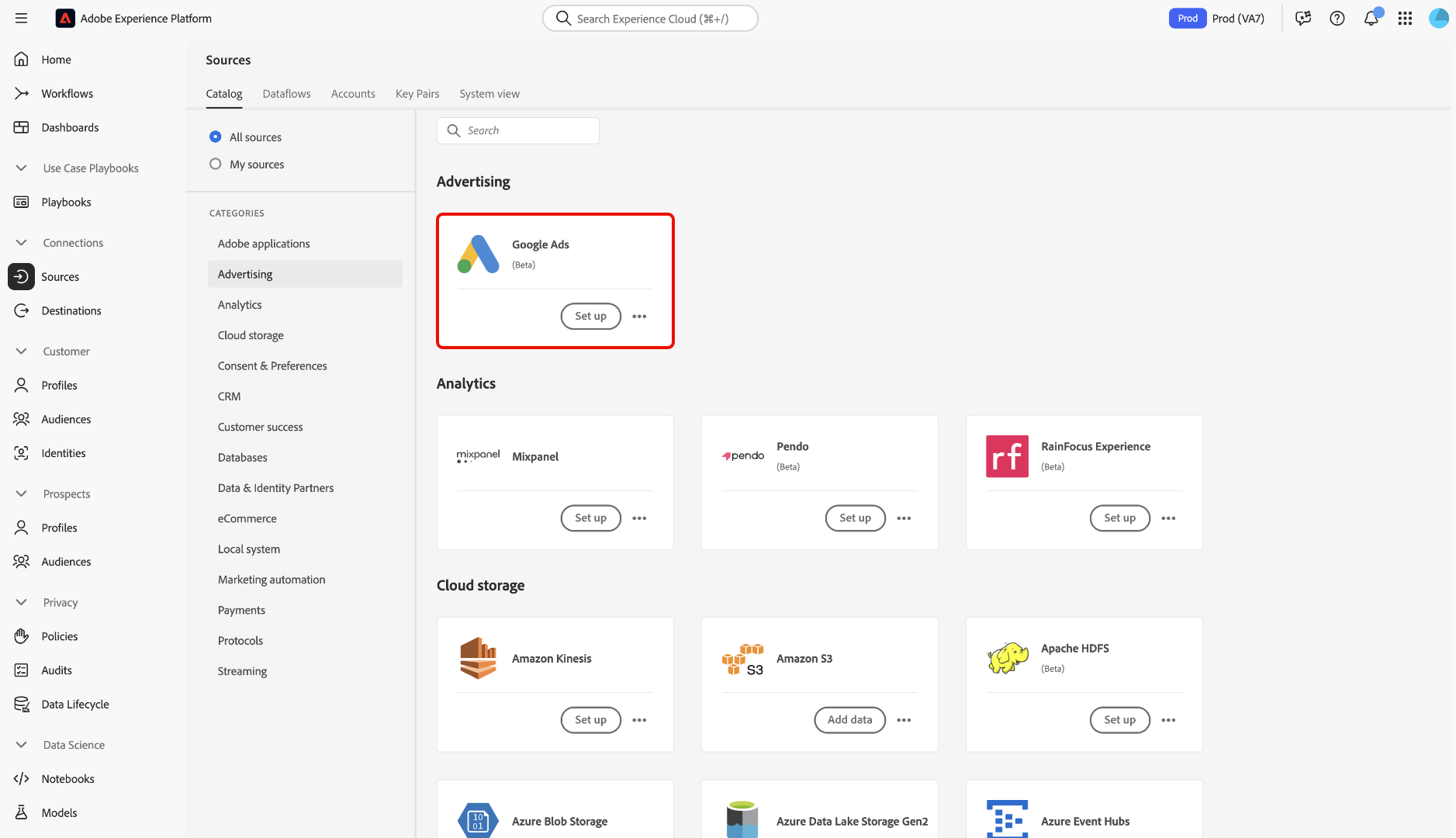Collapse the Connections sidebar section
This screenshot has height=838, width=1456.
[x=22, y=243]
